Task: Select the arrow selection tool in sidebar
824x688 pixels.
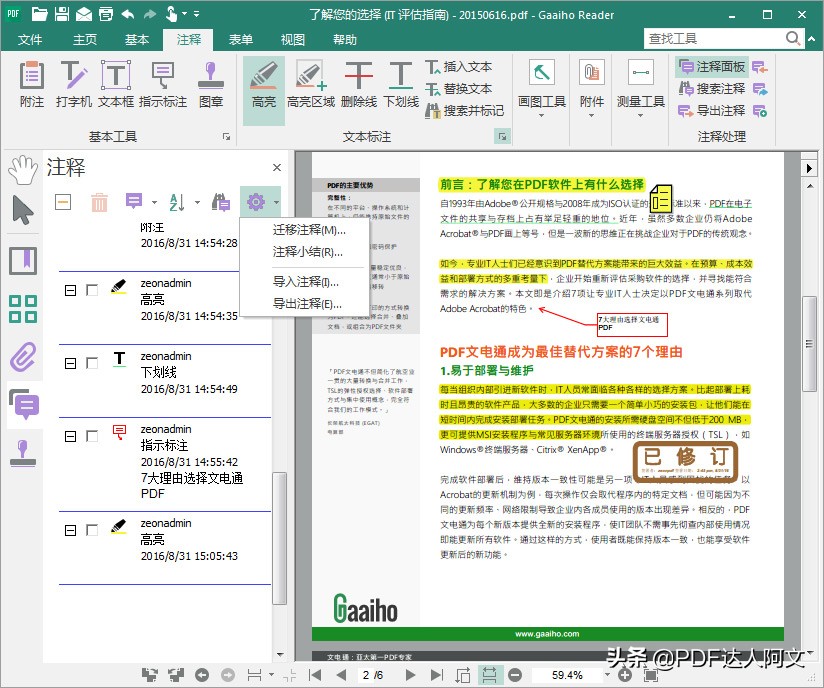Action: pos(23,210)
